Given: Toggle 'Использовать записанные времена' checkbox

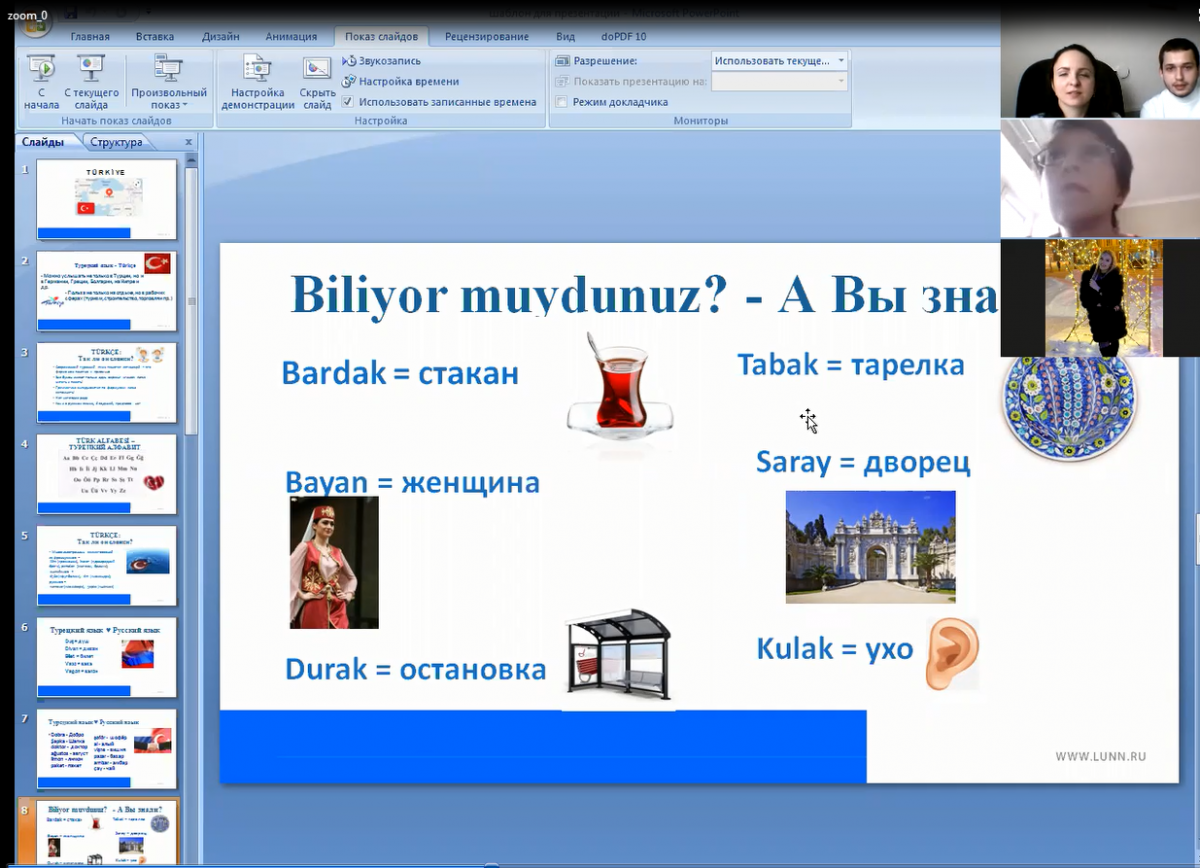Looking at the screenshot, I should pos(348,102).
